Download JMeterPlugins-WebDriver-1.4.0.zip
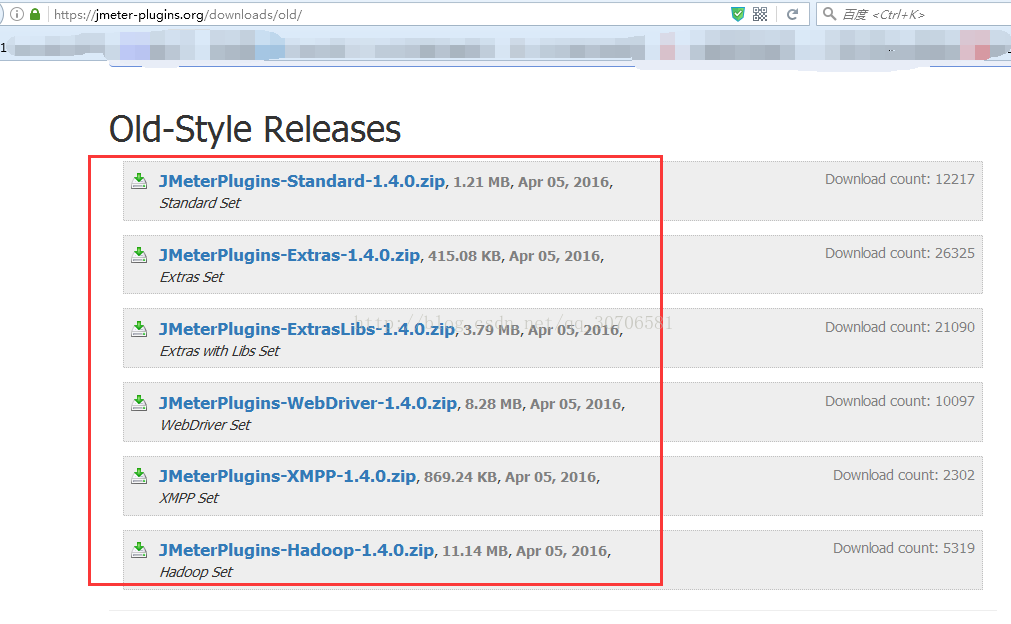 coord(308,403)
